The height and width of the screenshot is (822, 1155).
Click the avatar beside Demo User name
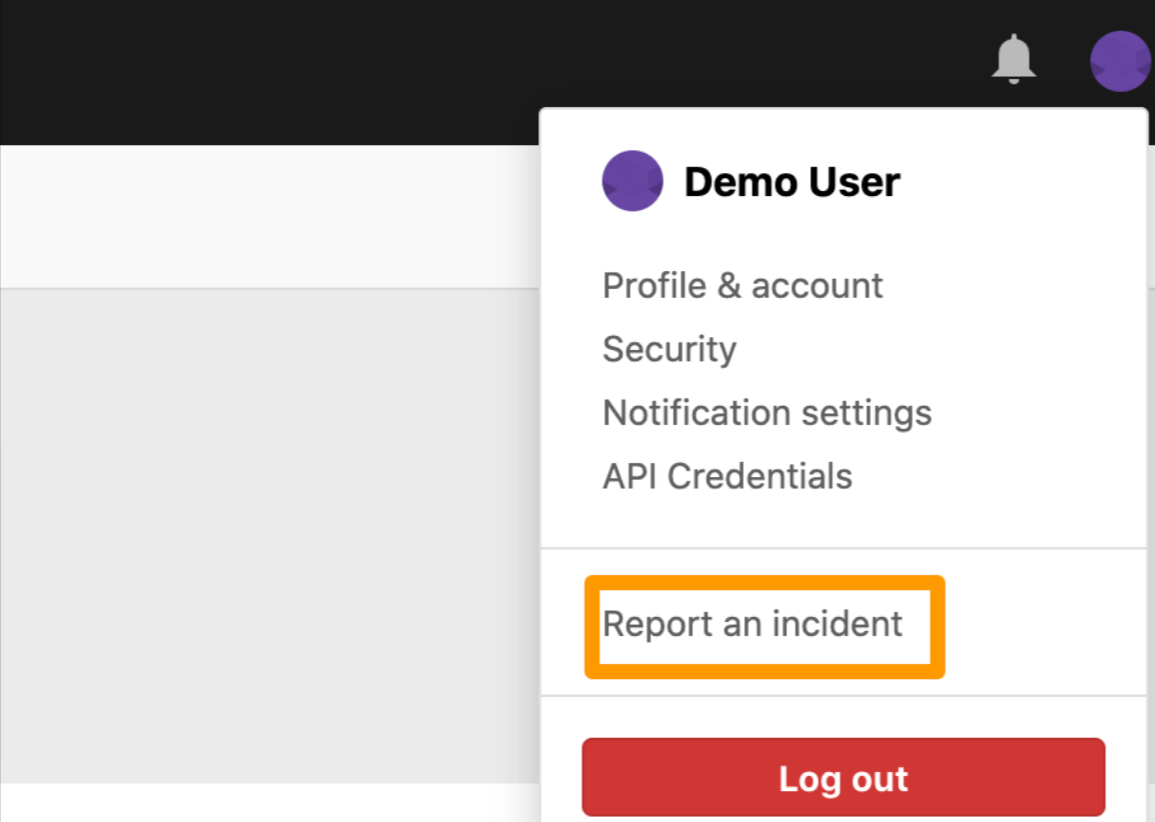[633, 181]
